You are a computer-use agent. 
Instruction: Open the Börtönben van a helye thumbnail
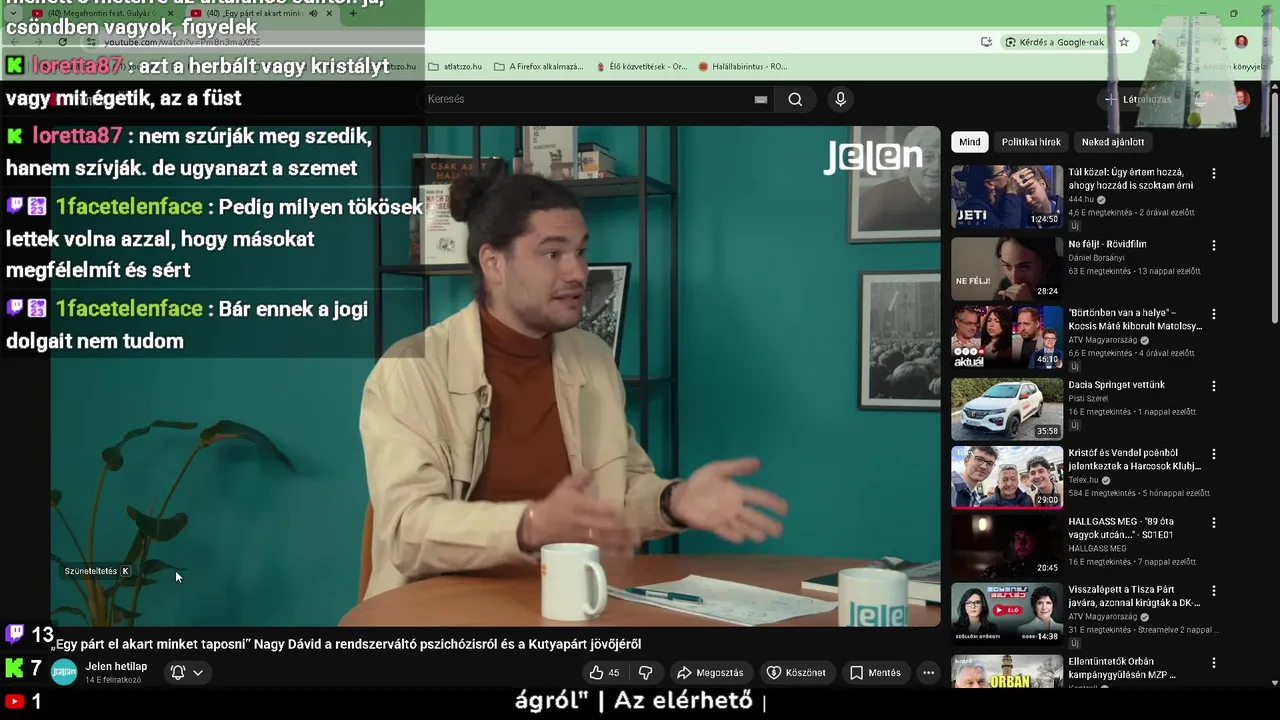[1007, 338]
